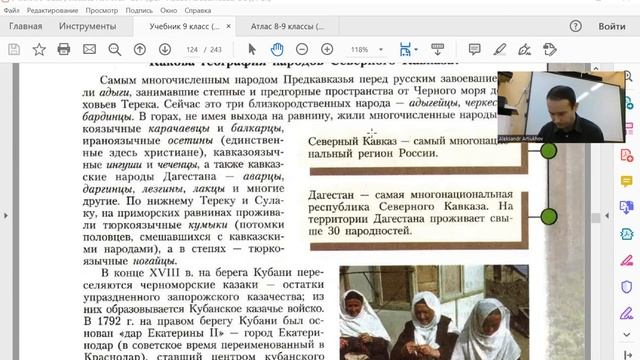The height and width of the screenshot is (360, 640).
Task: Hide the right pane via the triangle arrow
Action: point(607,216)
